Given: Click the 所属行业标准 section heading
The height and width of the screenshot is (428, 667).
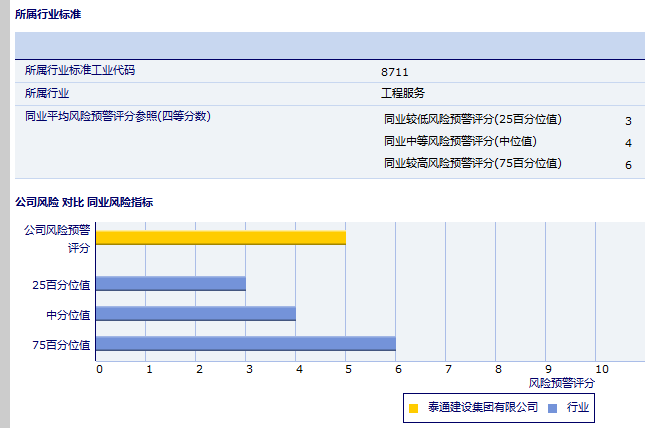Looking at the screenshot, I should pyautogui.click(x=48, y=14).
